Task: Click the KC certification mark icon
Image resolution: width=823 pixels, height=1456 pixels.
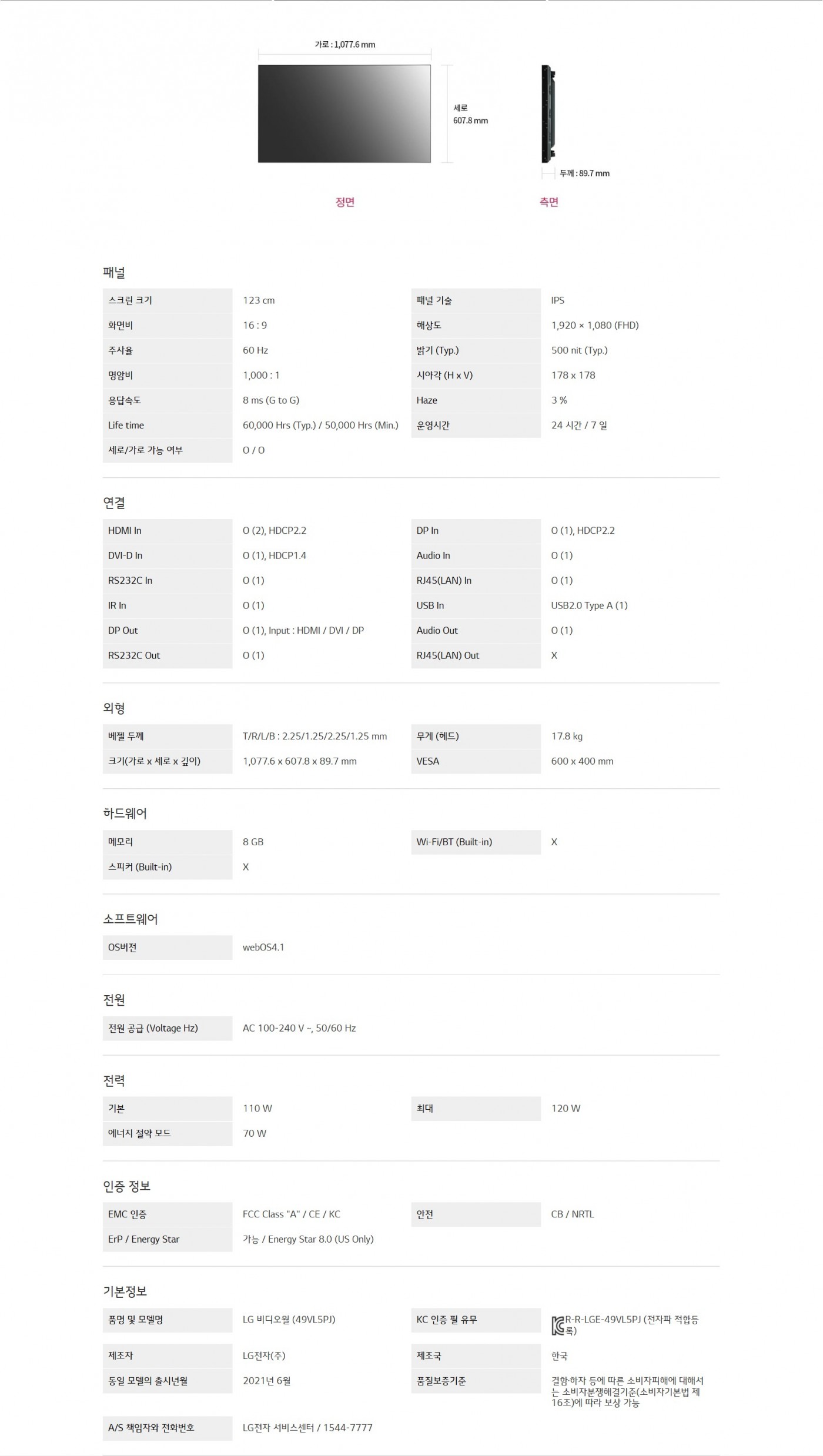Action: click(x=558, y=1326)
